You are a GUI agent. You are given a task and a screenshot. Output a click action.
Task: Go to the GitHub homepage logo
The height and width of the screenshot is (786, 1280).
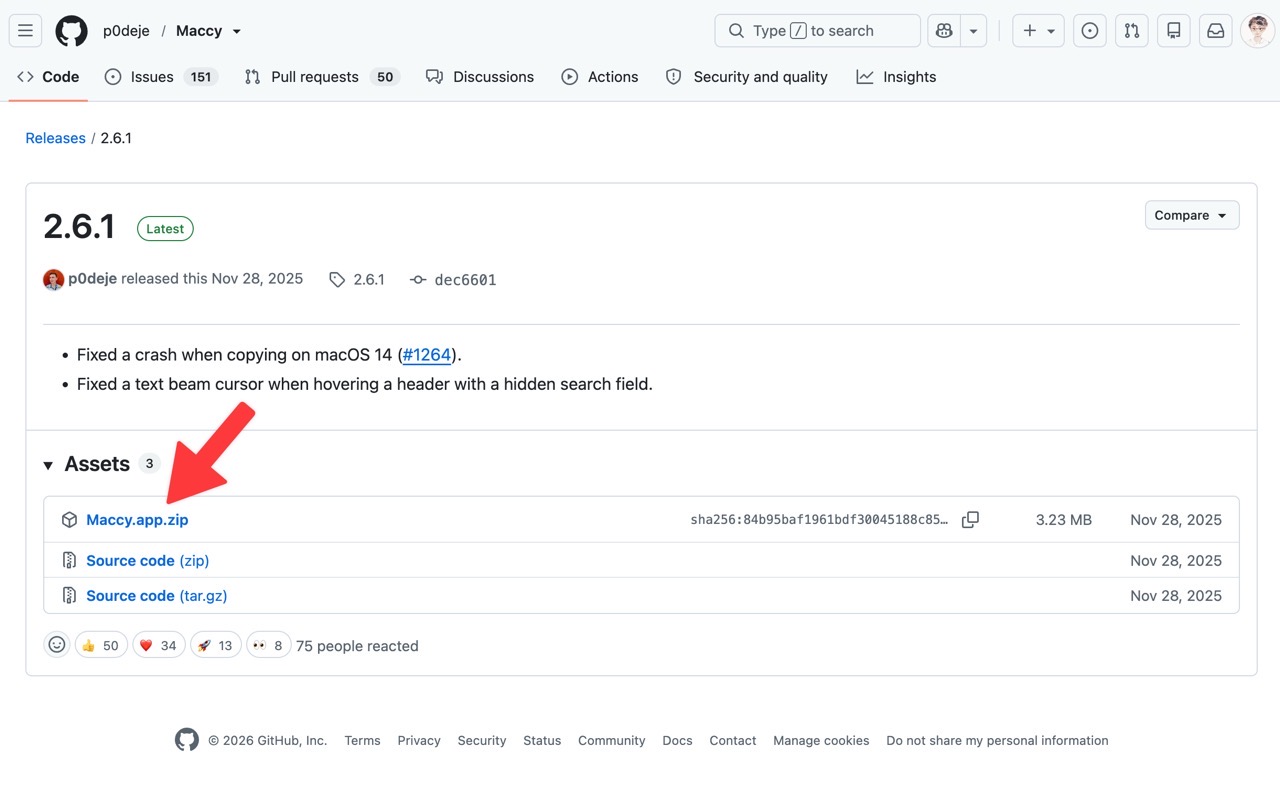point(71,31)
